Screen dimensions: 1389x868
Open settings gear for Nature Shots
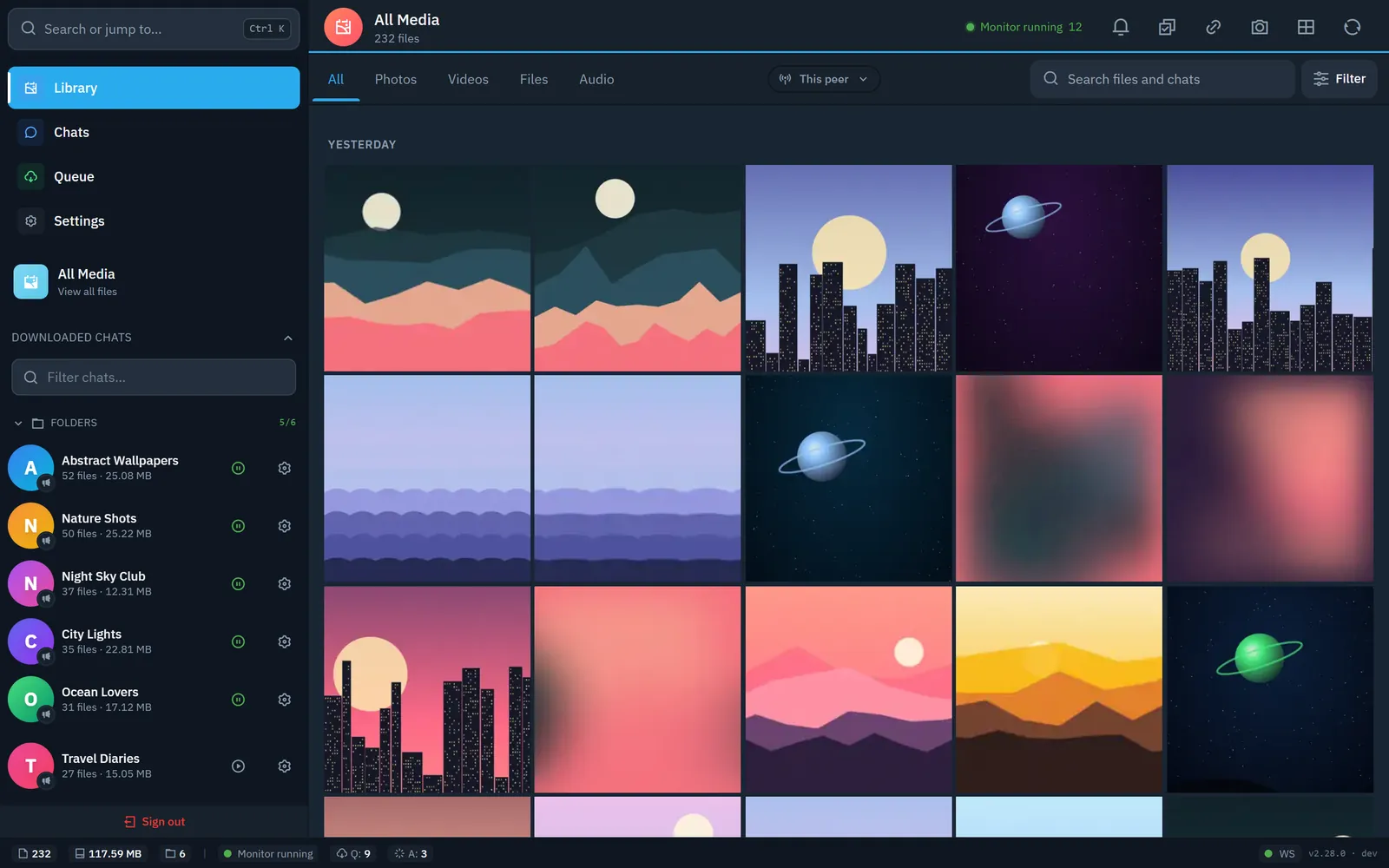284,526
